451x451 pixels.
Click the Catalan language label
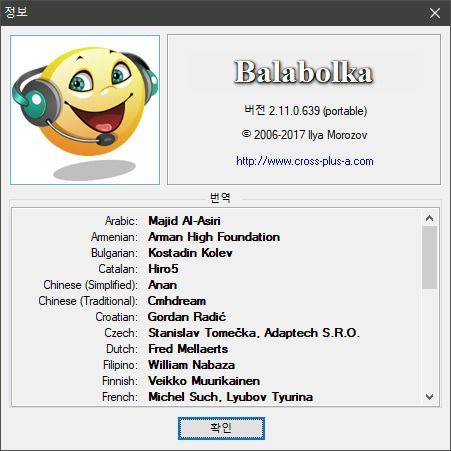pos(118,269)
